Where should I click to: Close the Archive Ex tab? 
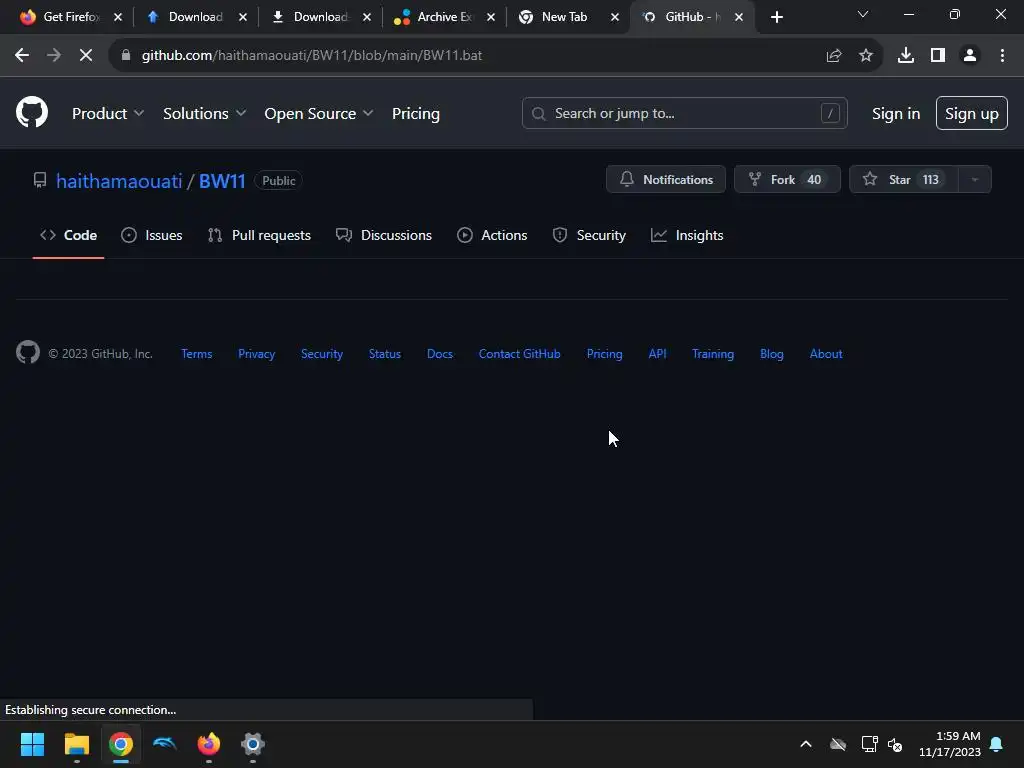491,18
